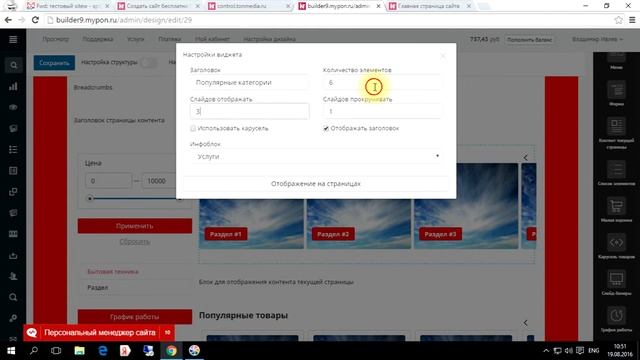Bookmark this page with the star icon
Viewport: 640px width, 360px height.
[x=618, y=20]
